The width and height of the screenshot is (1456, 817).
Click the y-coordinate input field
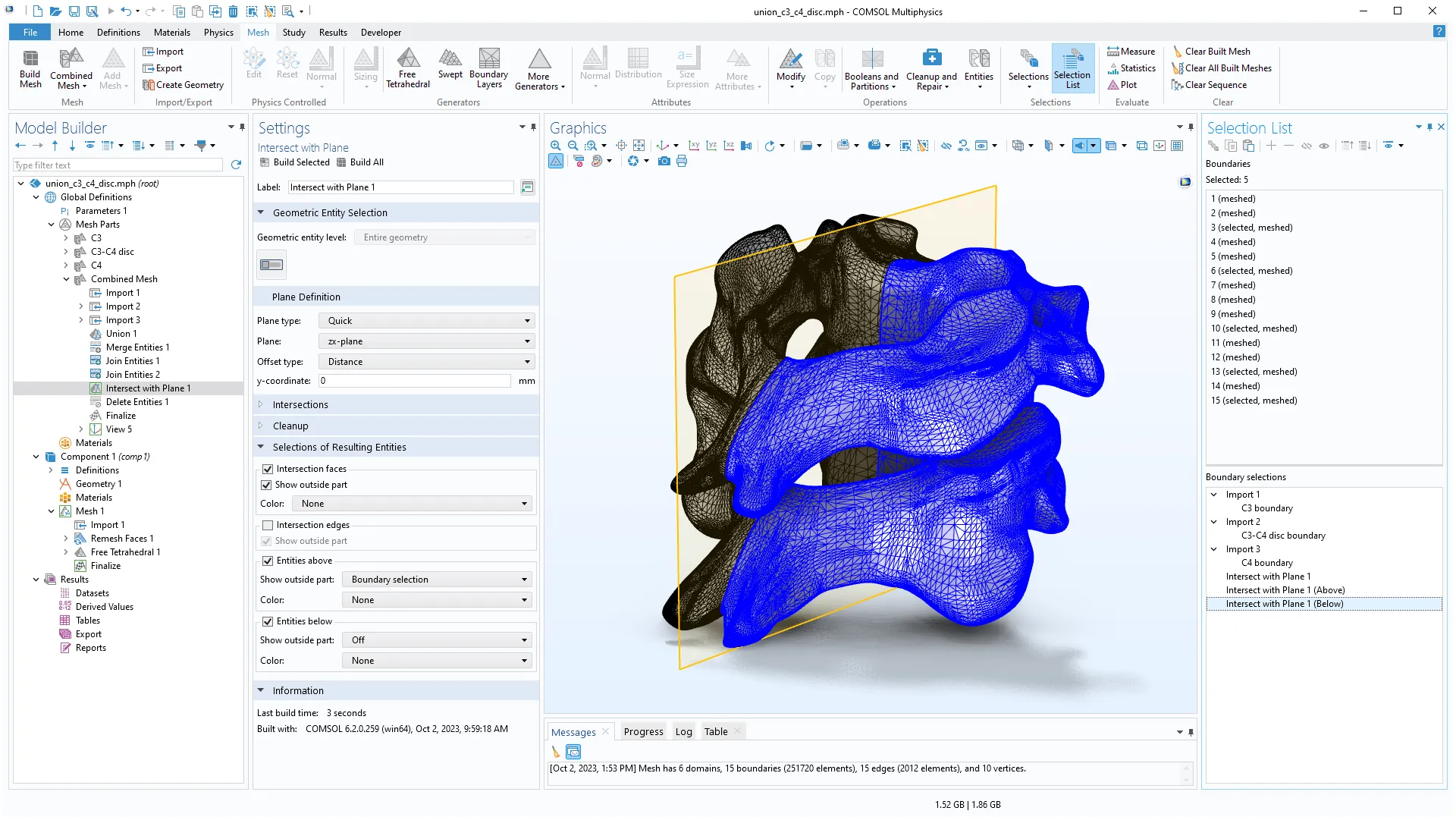click(x=414, y=381)
